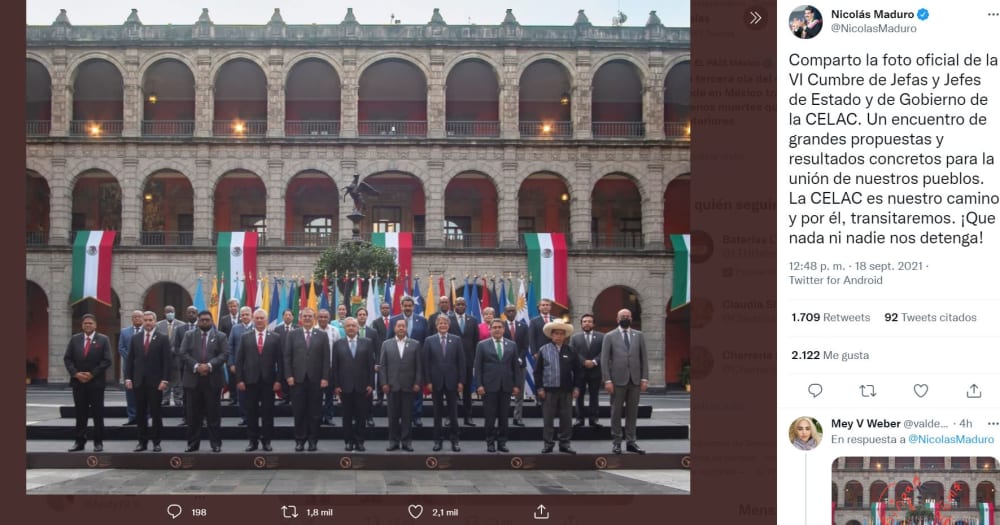Reply using the speech bubble in tweet panel
This screenshot has width=1000, height=525.
815,390
